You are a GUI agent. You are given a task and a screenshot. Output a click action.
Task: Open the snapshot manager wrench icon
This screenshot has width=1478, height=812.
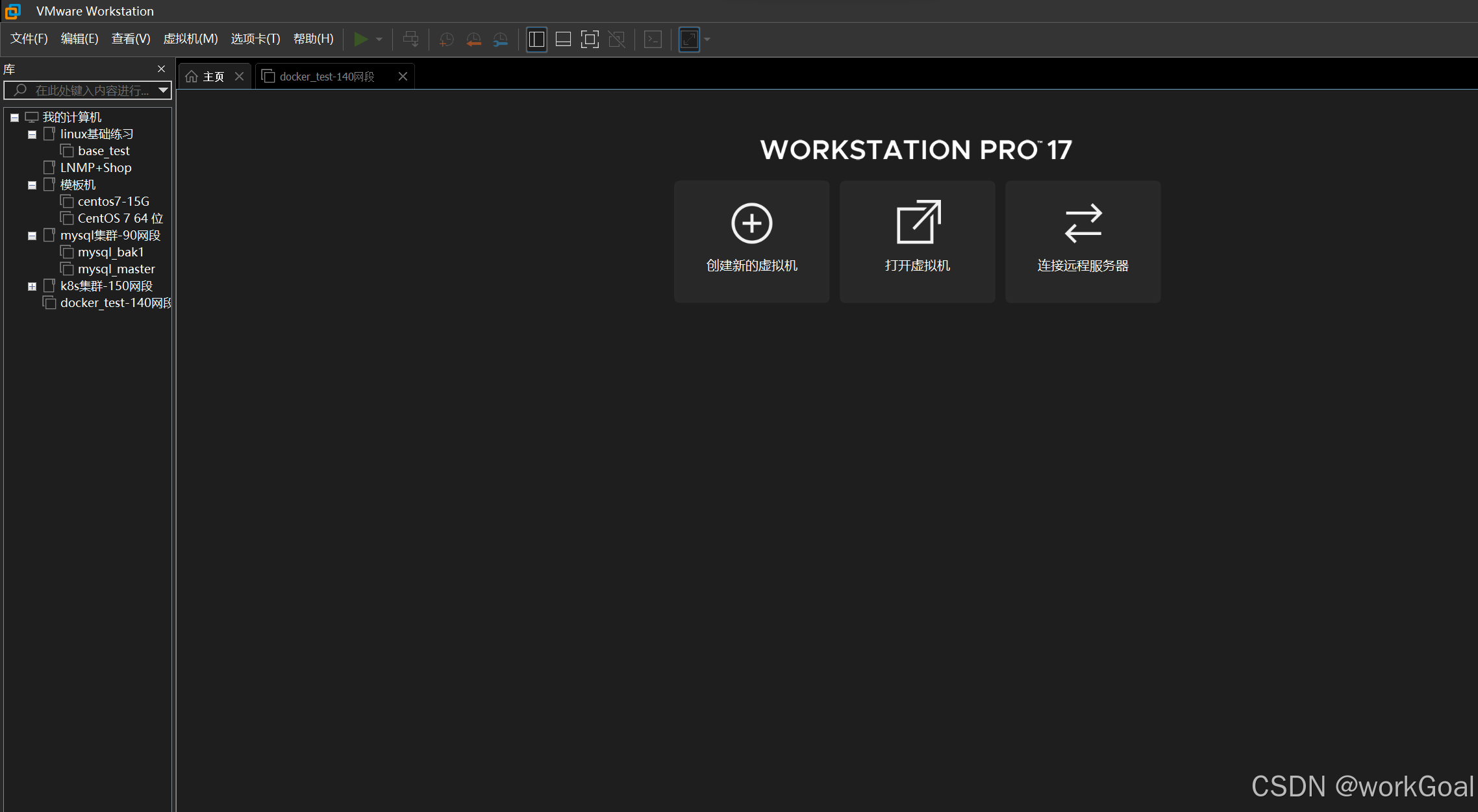click(x=500, y=40)
